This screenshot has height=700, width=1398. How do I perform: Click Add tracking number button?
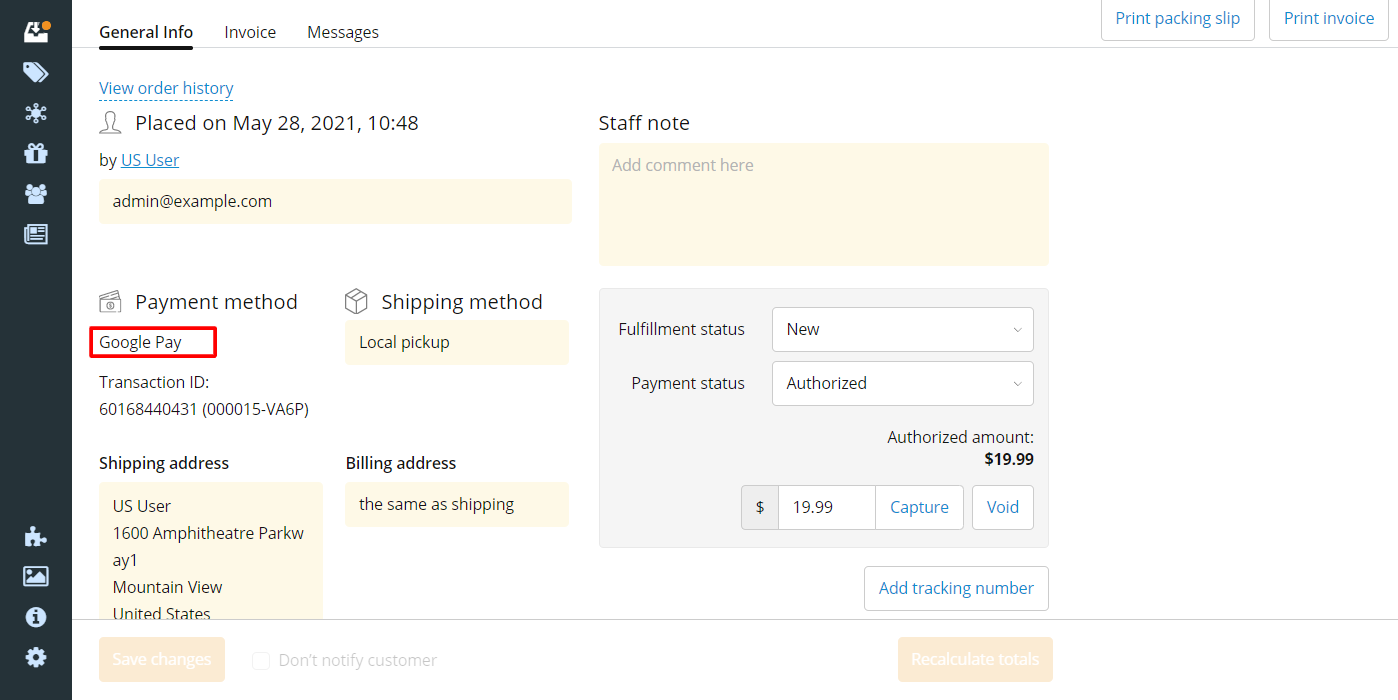[x=956, y=588]
